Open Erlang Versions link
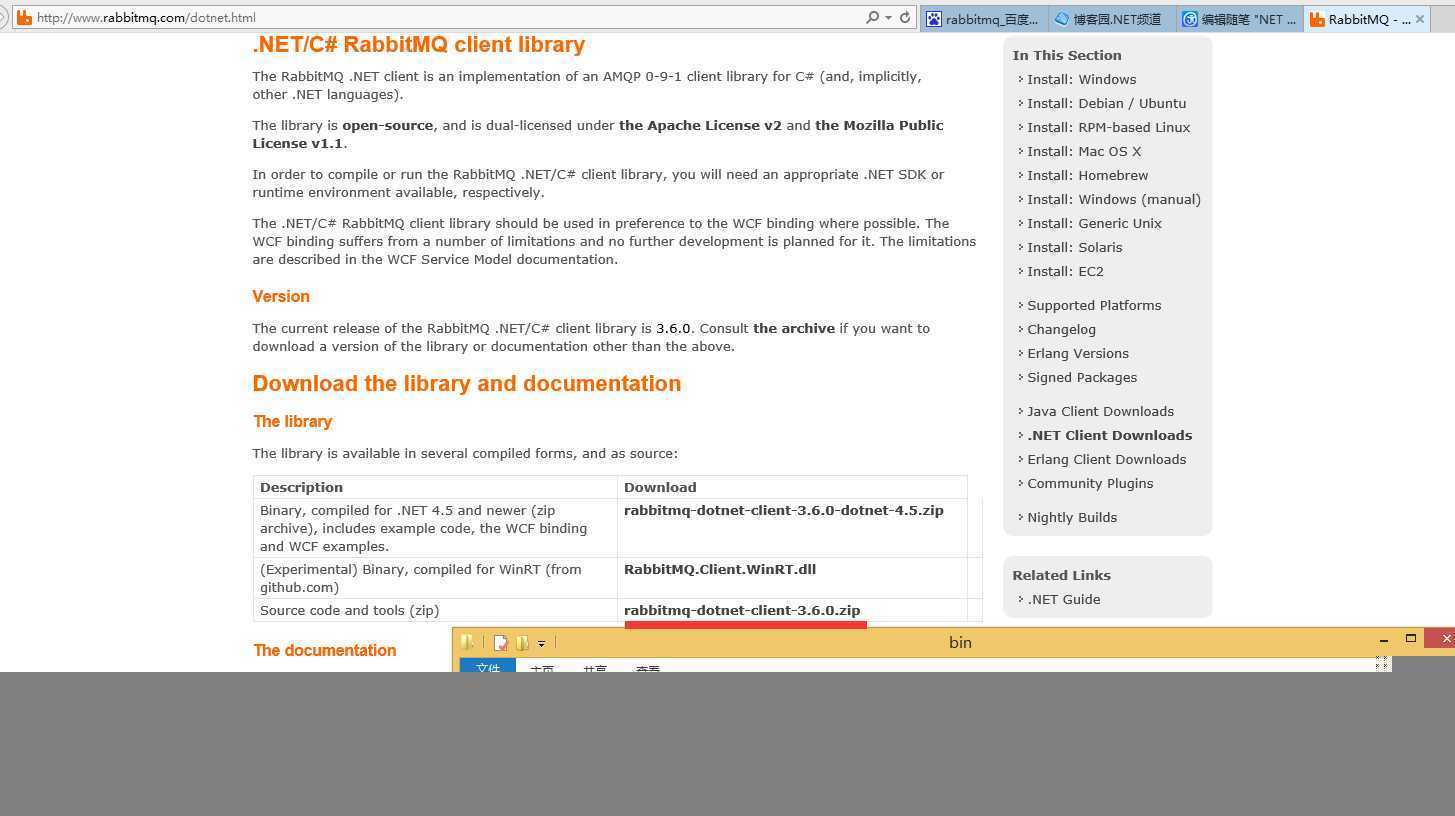This screenshot has height=816, width=1455. point(1077,353)
